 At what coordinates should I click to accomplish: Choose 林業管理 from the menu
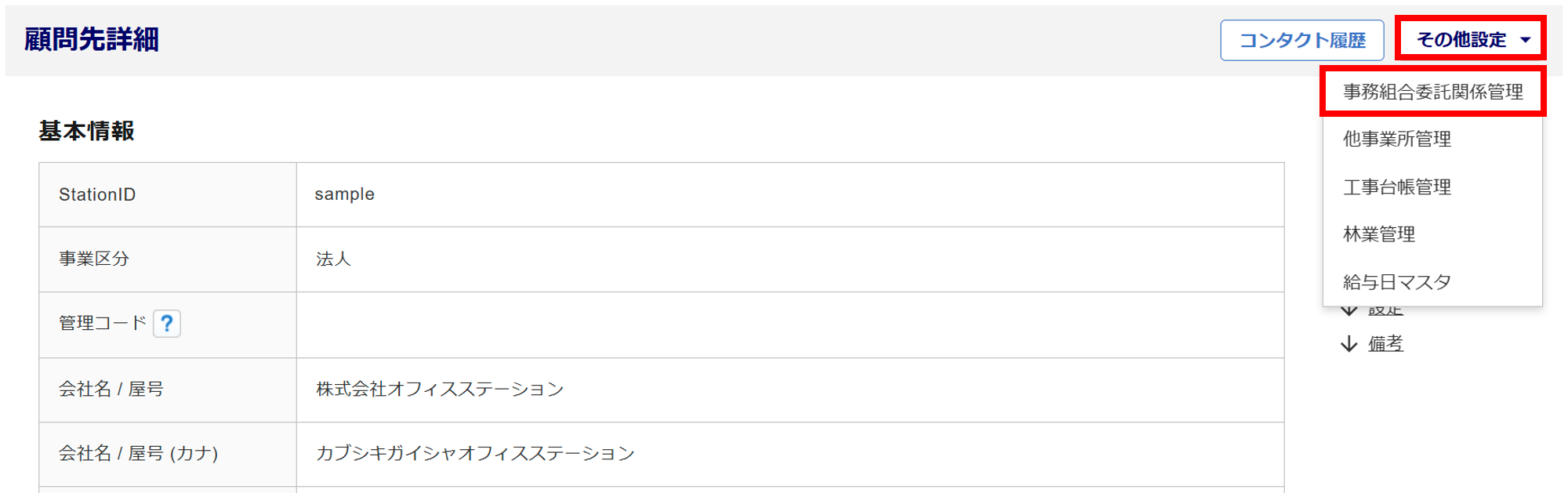[x=1378, y=234]
